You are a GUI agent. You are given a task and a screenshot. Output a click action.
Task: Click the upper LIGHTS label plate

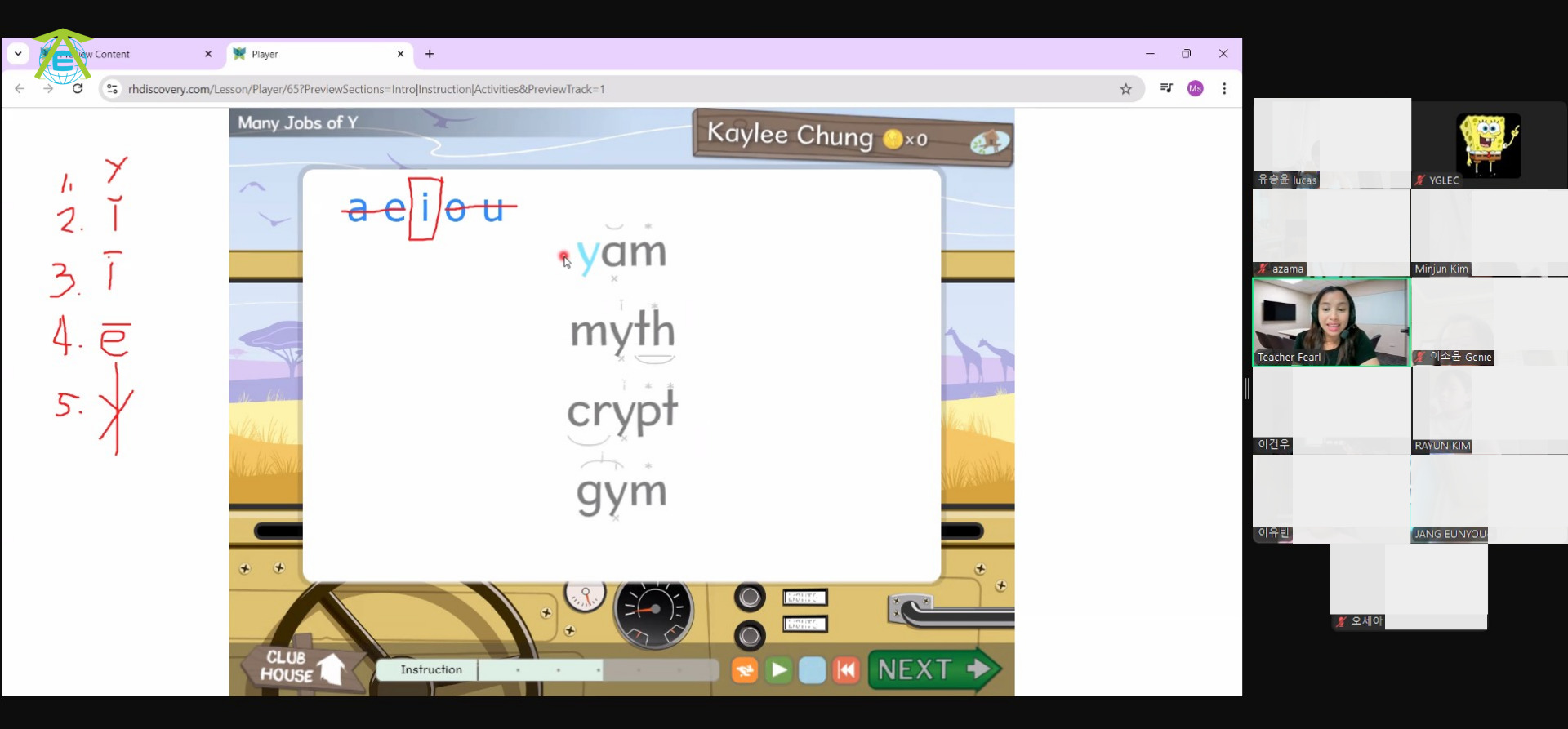pyautogui.click(x=805, y=598)
